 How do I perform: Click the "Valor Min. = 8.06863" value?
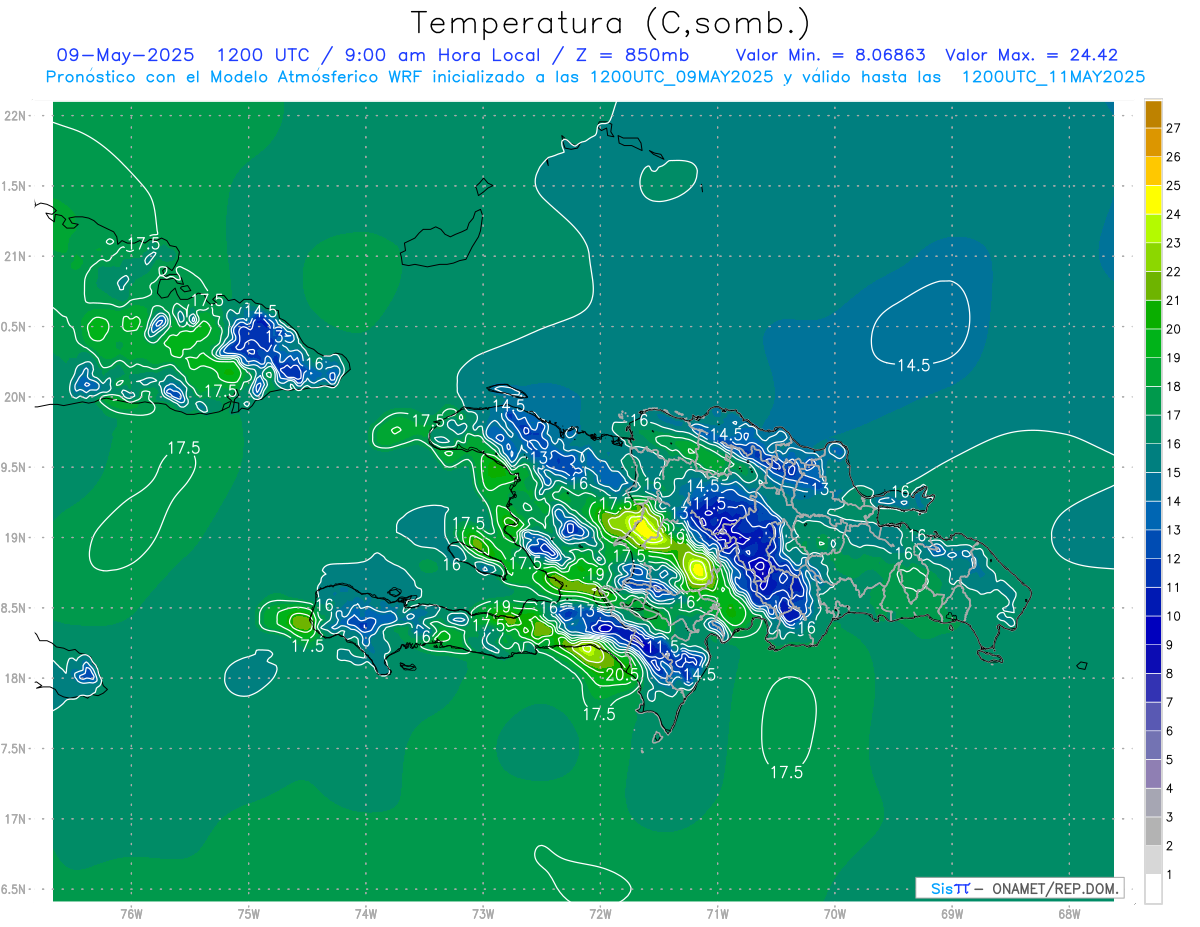[830, 55]
